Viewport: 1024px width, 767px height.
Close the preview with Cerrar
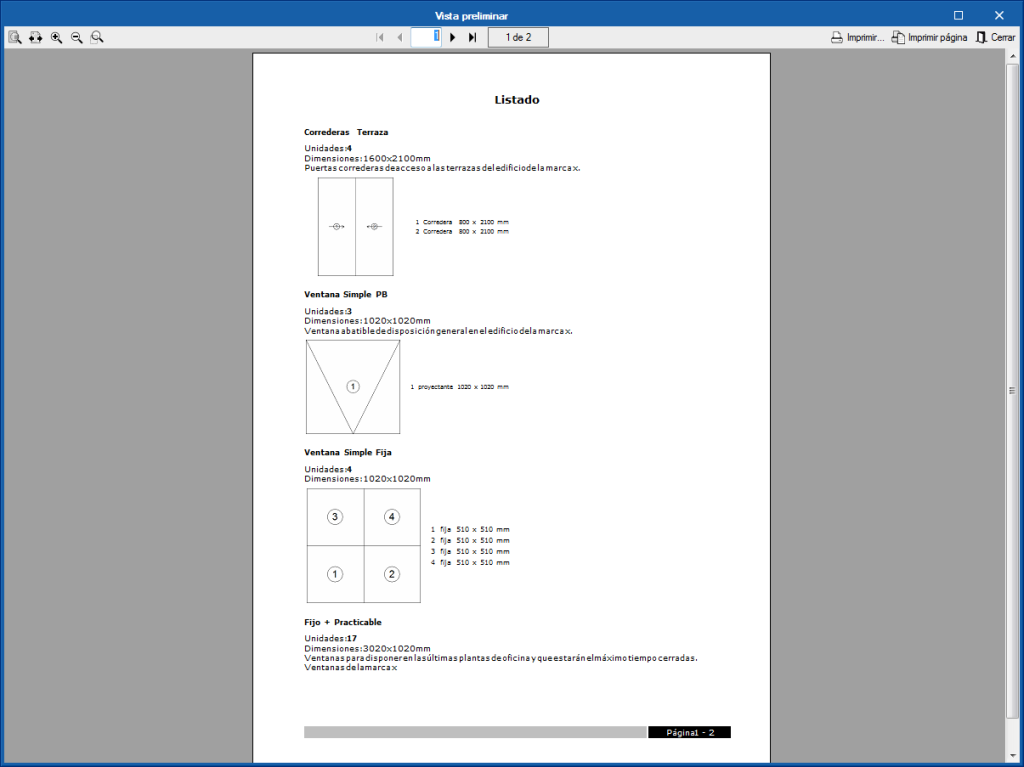[995, 37]
